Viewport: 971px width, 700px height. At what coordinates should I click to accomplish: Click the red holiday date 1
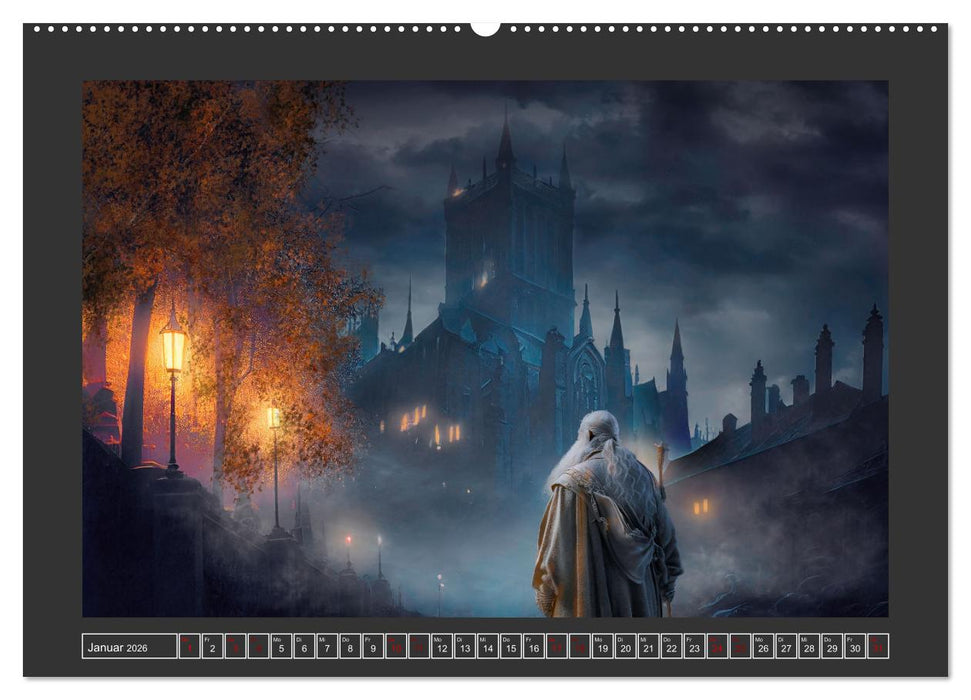(x=189, y=646)
